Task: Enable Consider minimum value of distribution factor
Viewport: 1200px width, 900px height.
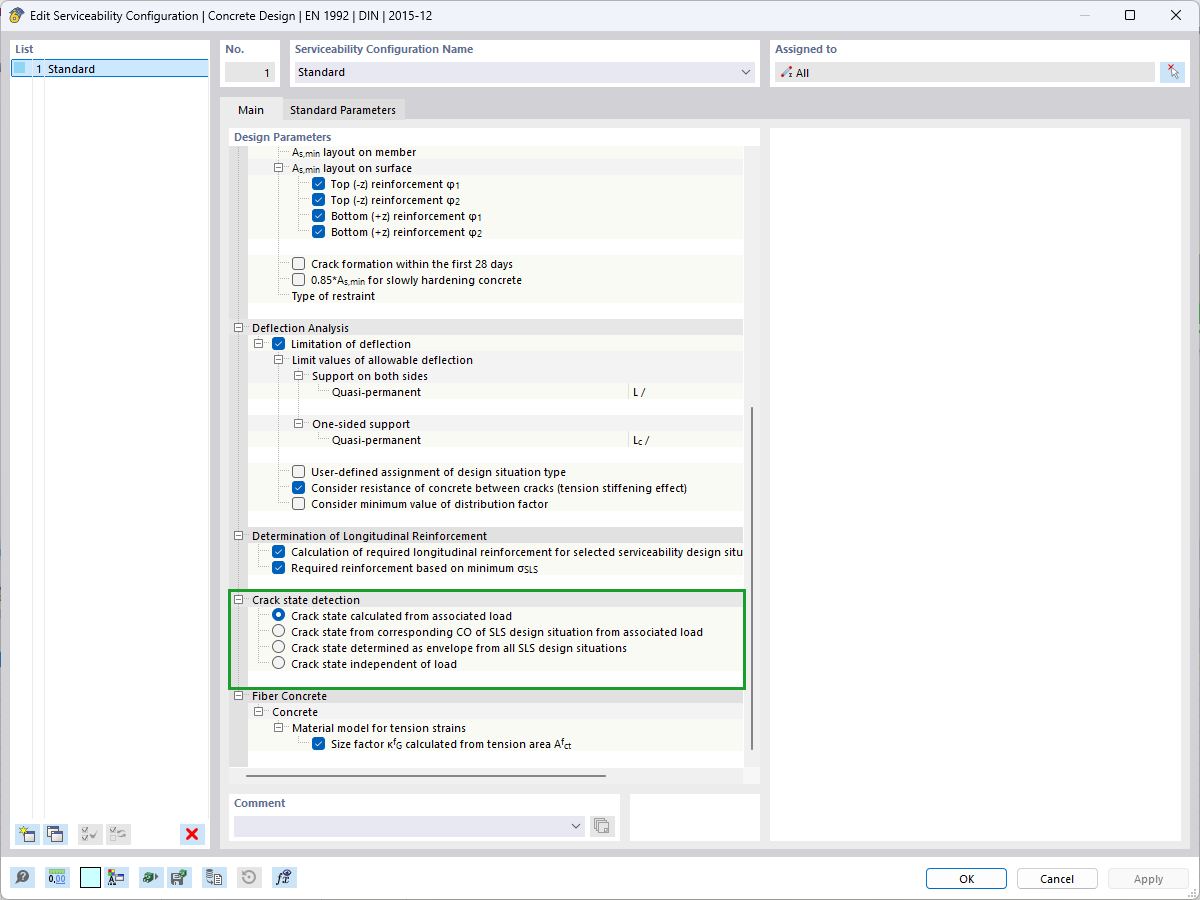Action: [298, 504]
